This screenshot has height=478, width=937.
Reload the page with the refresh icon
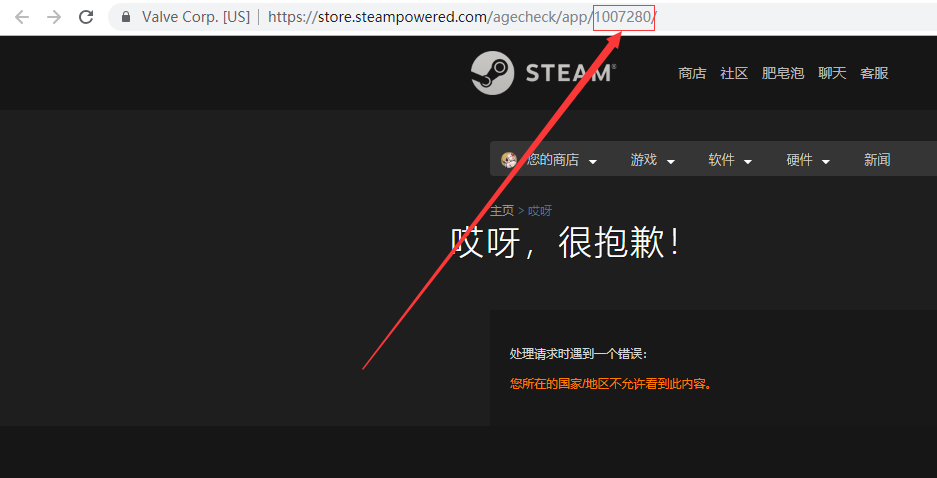coord(86,17)
